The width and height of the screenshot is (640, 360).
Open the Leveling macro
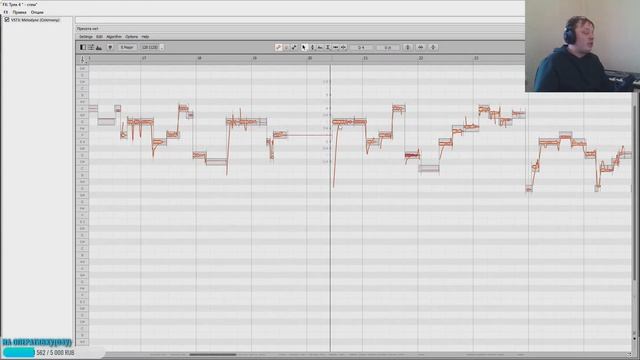pos(433,47)
